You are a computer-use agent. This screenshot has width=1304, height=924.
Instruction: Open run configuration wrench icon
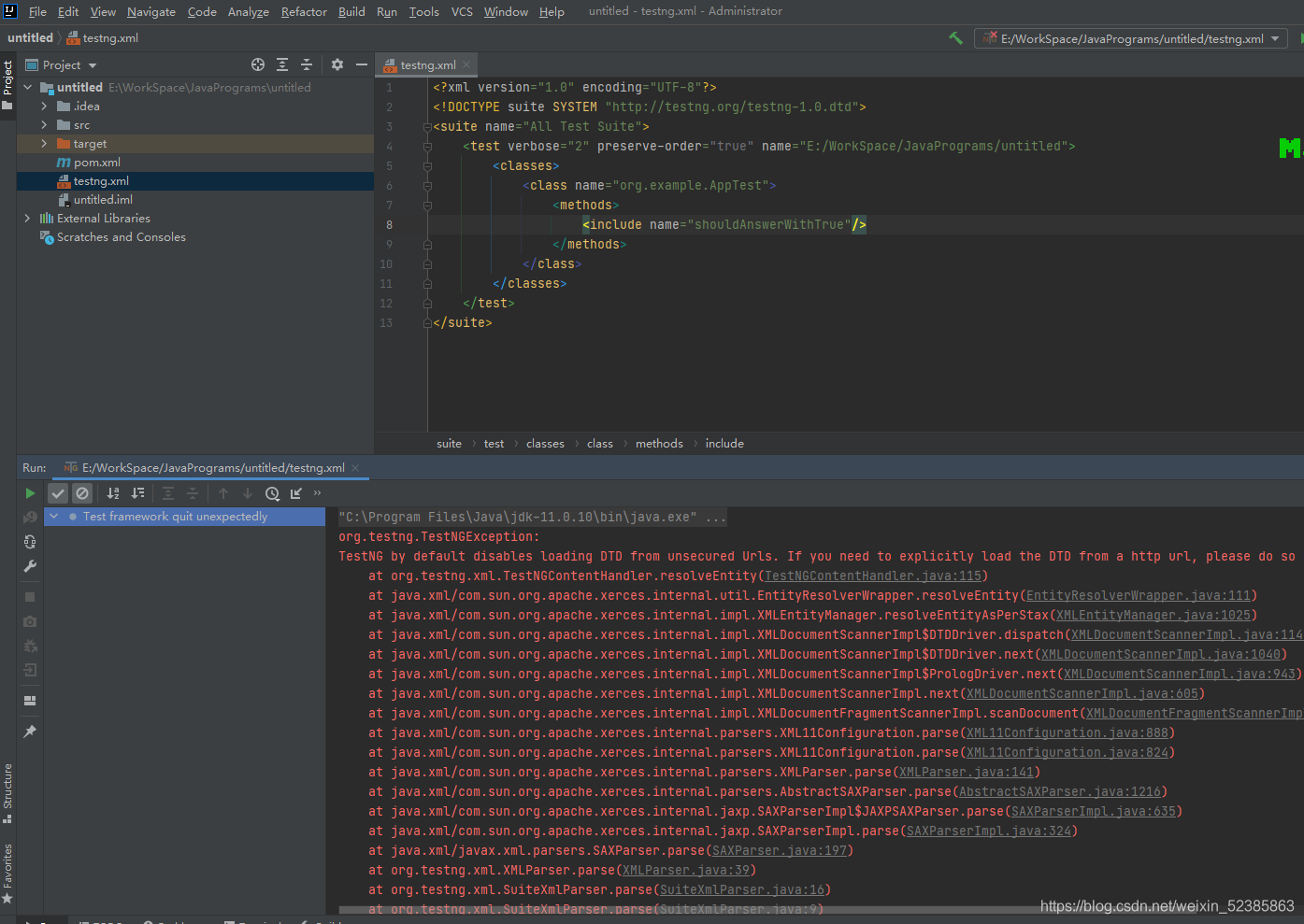click(30, 566)
